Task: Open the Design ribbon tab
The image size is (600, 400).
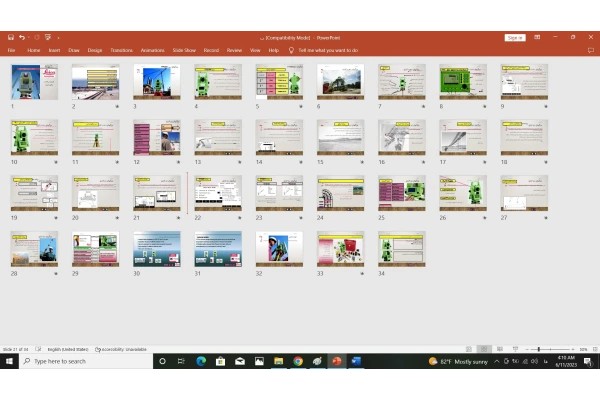Action: pos(95,50)
